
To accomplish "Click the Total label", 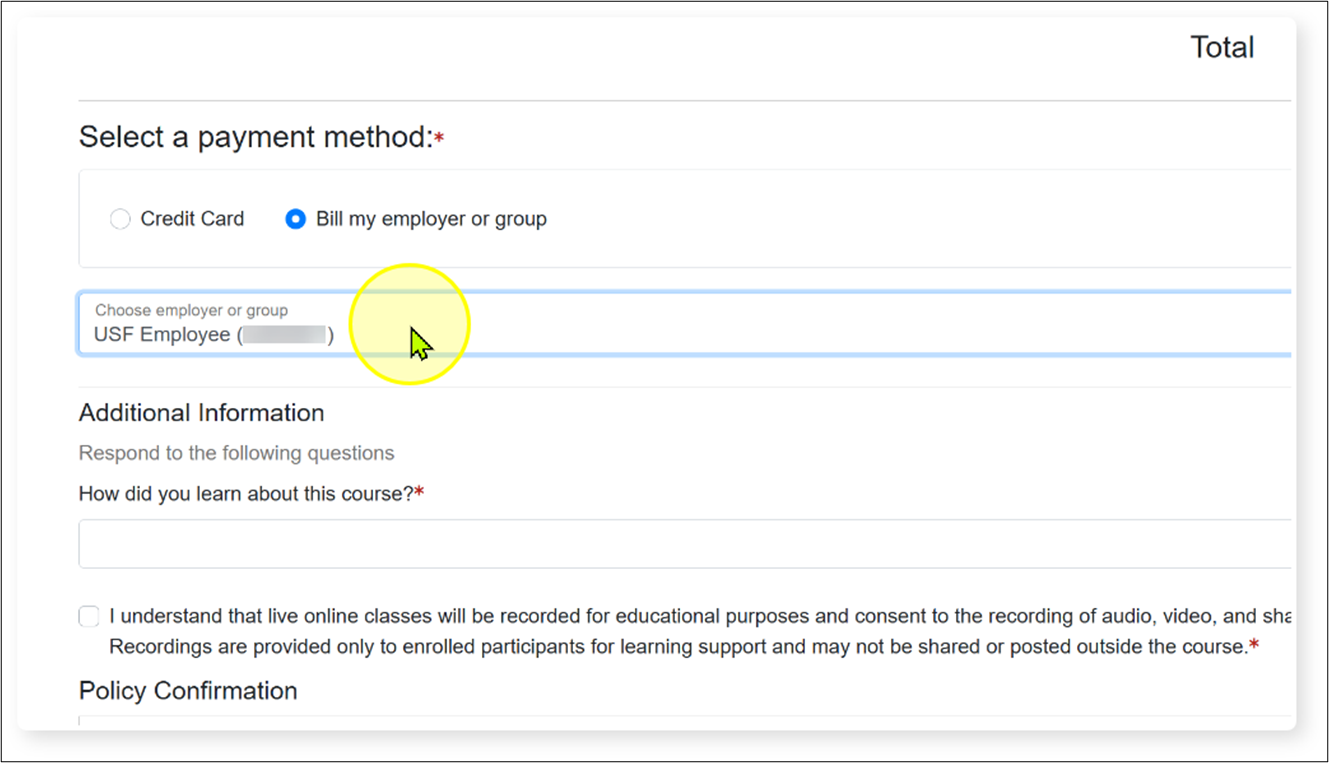I will pos(1221,46).
